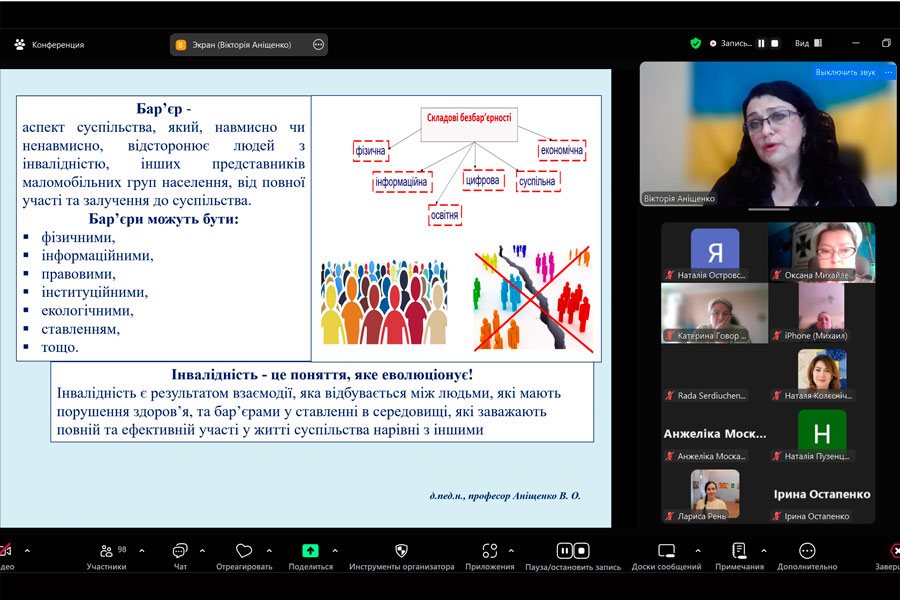Select Наталія Пузенц... participant tile

[x=822, y=433]
